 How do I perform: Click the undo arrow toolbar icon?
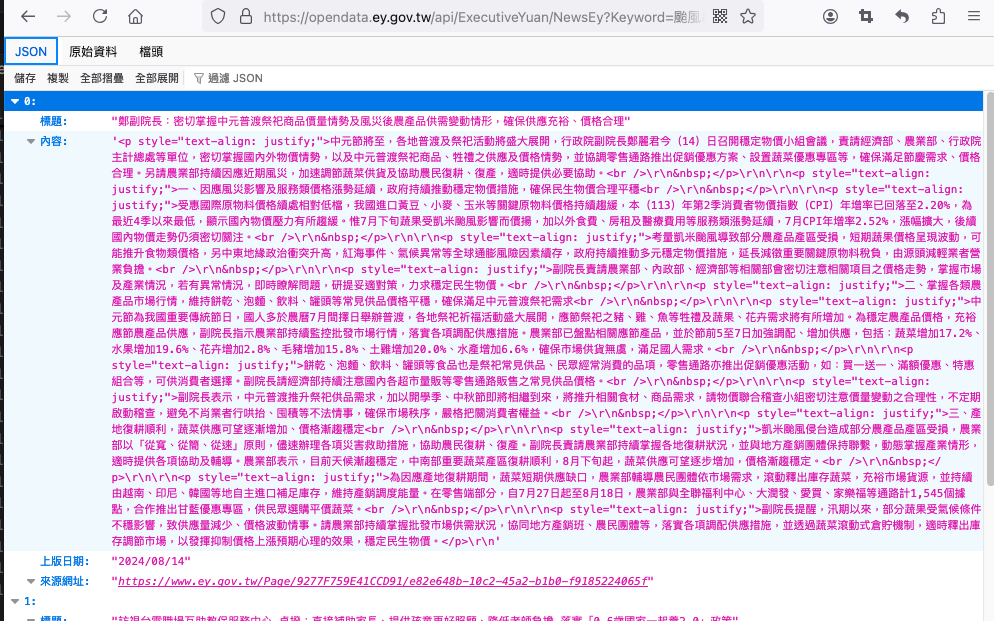[x=902, y=16]
